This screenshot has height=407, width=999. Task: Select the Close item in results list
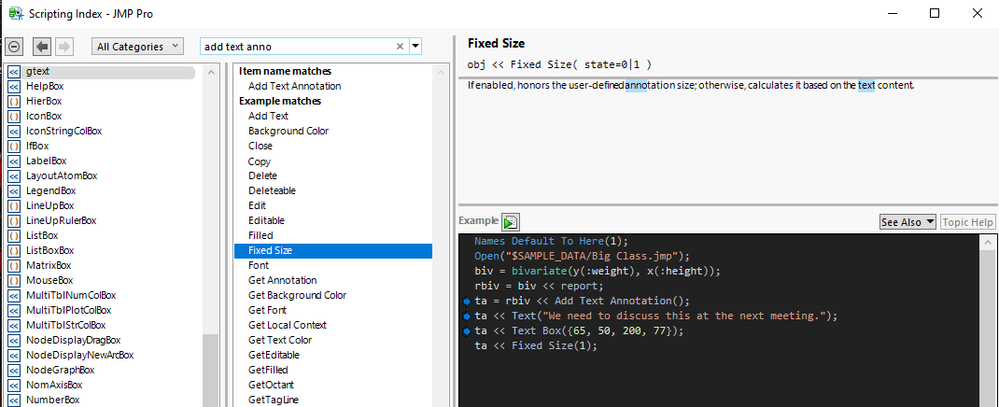click(x=260, y=146)
